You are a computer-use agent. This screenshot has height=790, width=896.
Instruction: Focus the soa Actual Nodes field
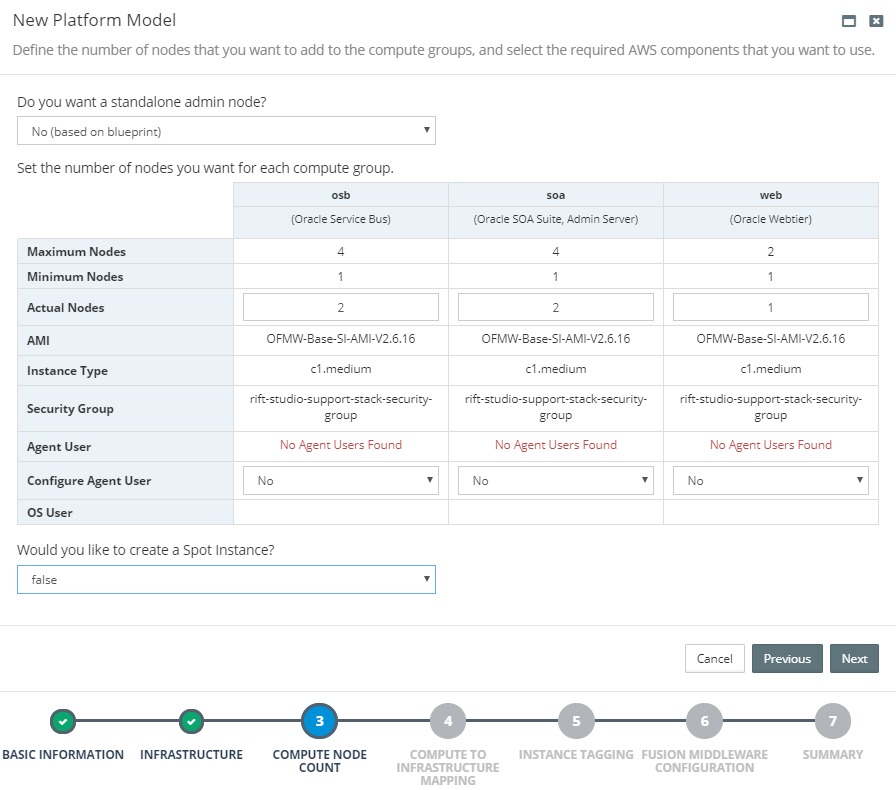(x=556, y=307)
